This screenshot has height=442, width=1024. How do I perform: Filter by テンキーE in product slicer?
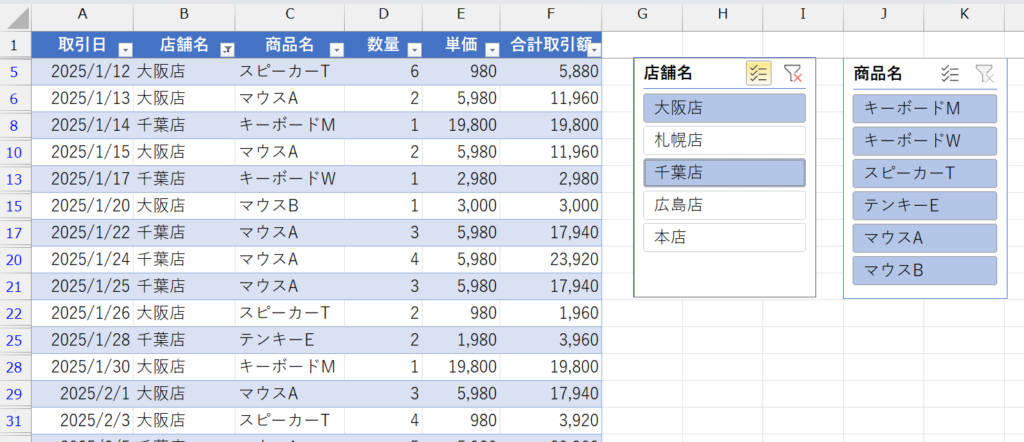pyautogui.click(x=925, y=205)
